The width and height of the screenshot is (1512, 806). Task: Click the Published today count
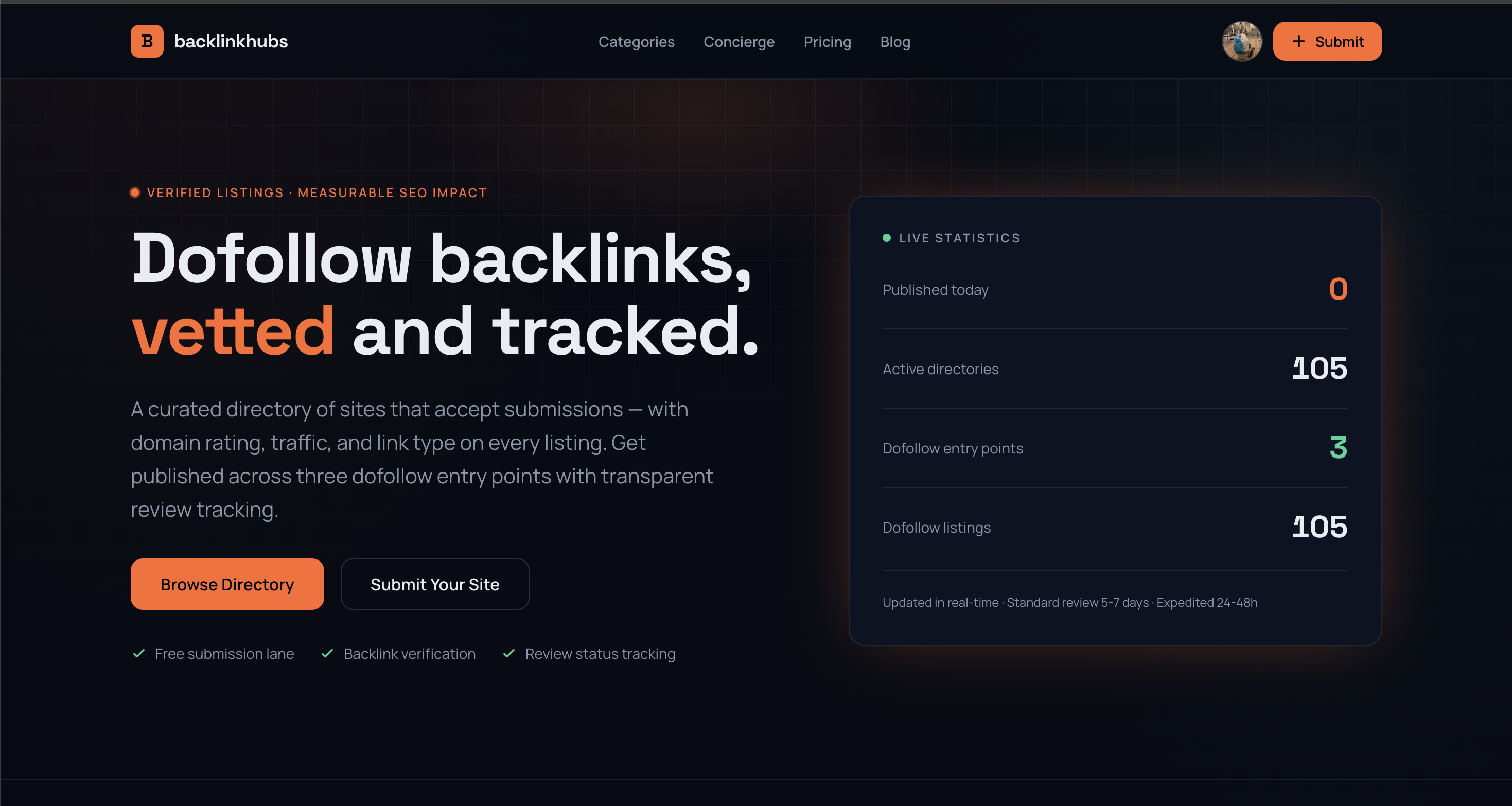(1338, 289)
